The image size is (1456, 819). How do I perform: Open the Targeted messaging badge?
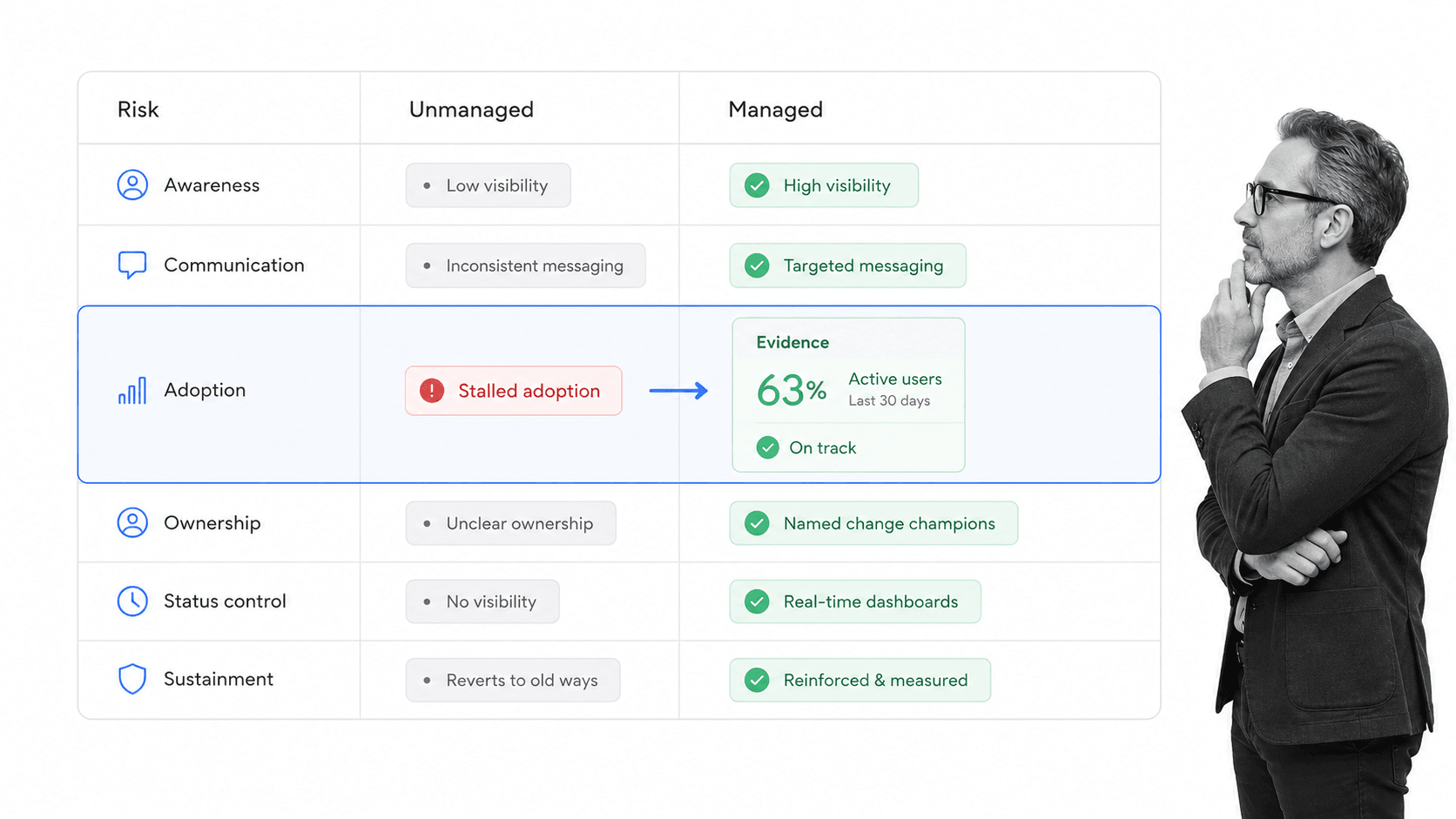click(x=848, y=265)
